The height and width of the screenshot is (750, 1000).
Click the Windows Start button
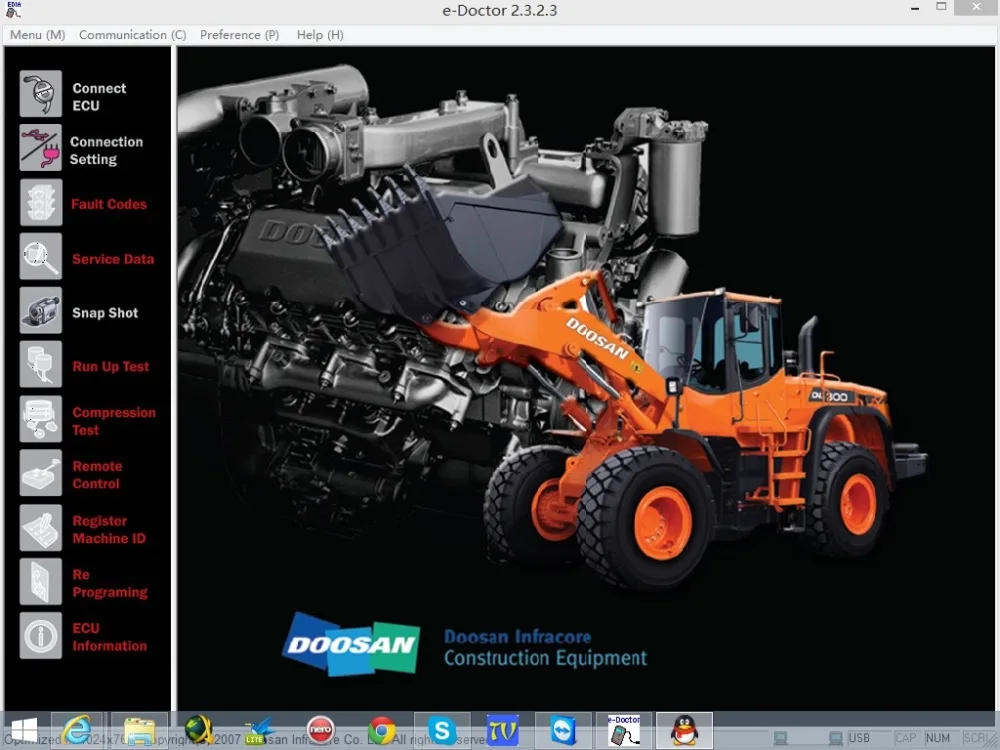22,728
